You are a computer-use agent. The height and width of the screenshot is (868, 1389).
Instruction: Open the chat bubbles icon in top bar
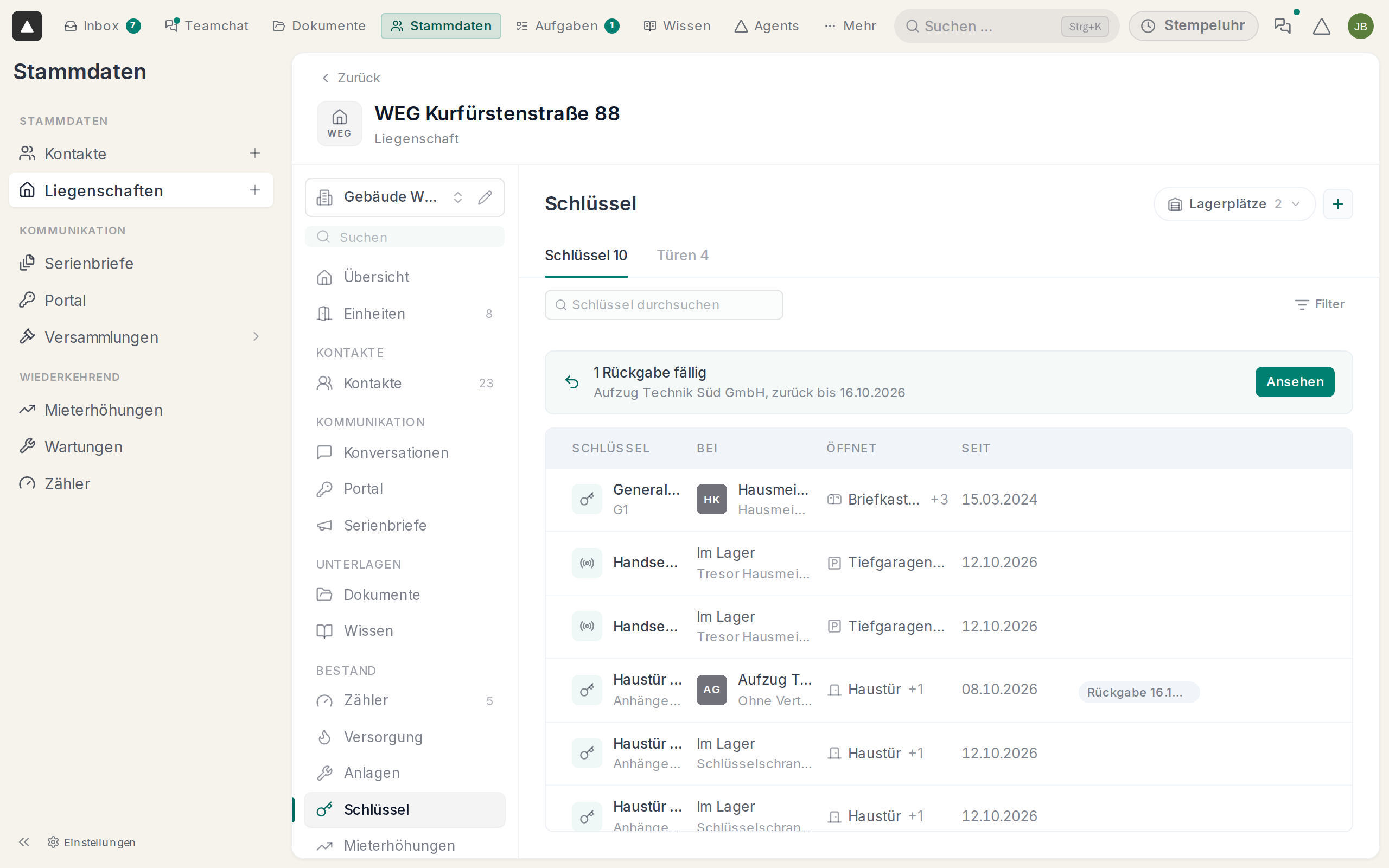pyautogui.click(x=1282, y=26)
